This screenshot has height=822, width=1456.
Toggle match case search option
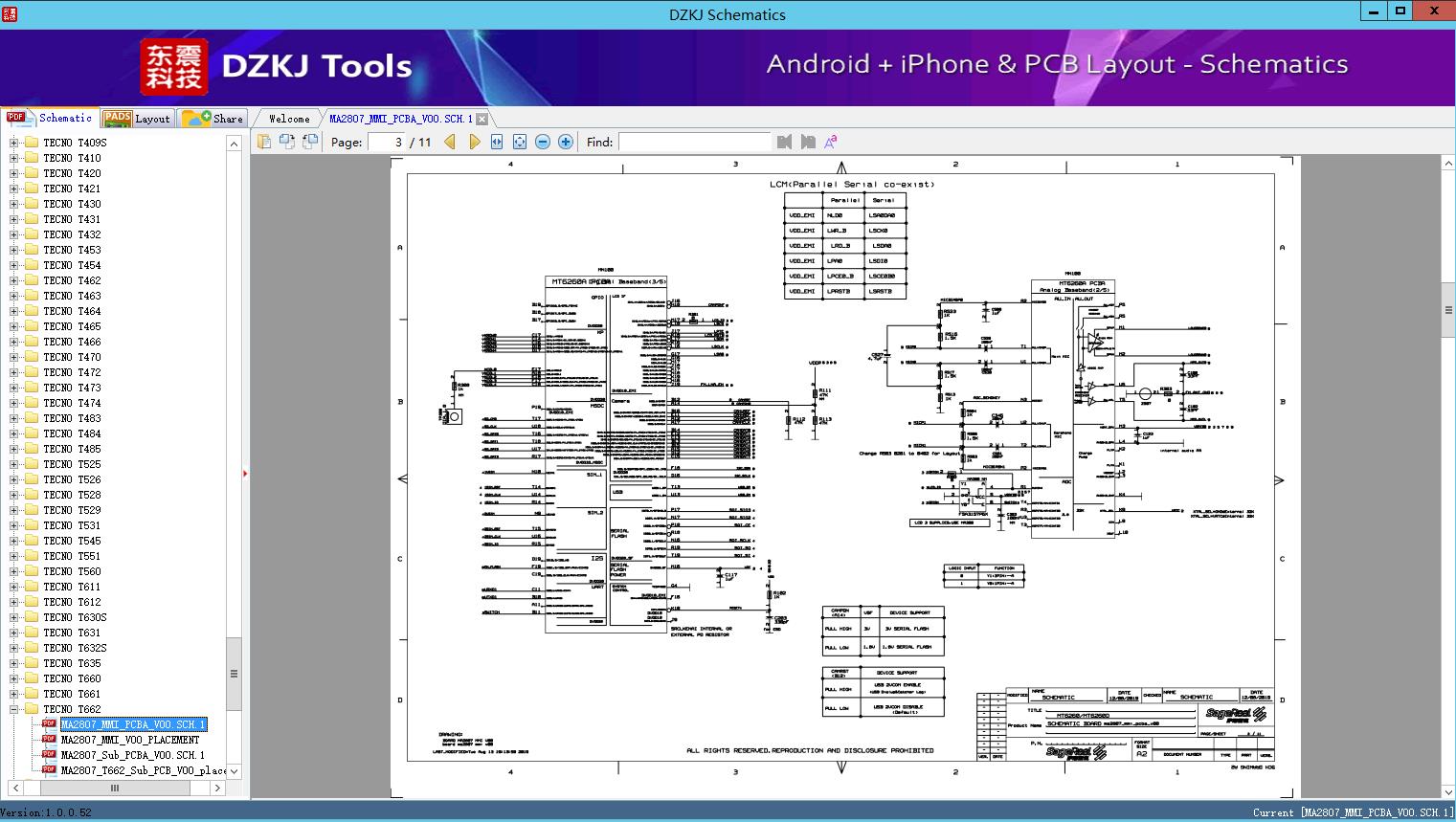click(831, 142)
